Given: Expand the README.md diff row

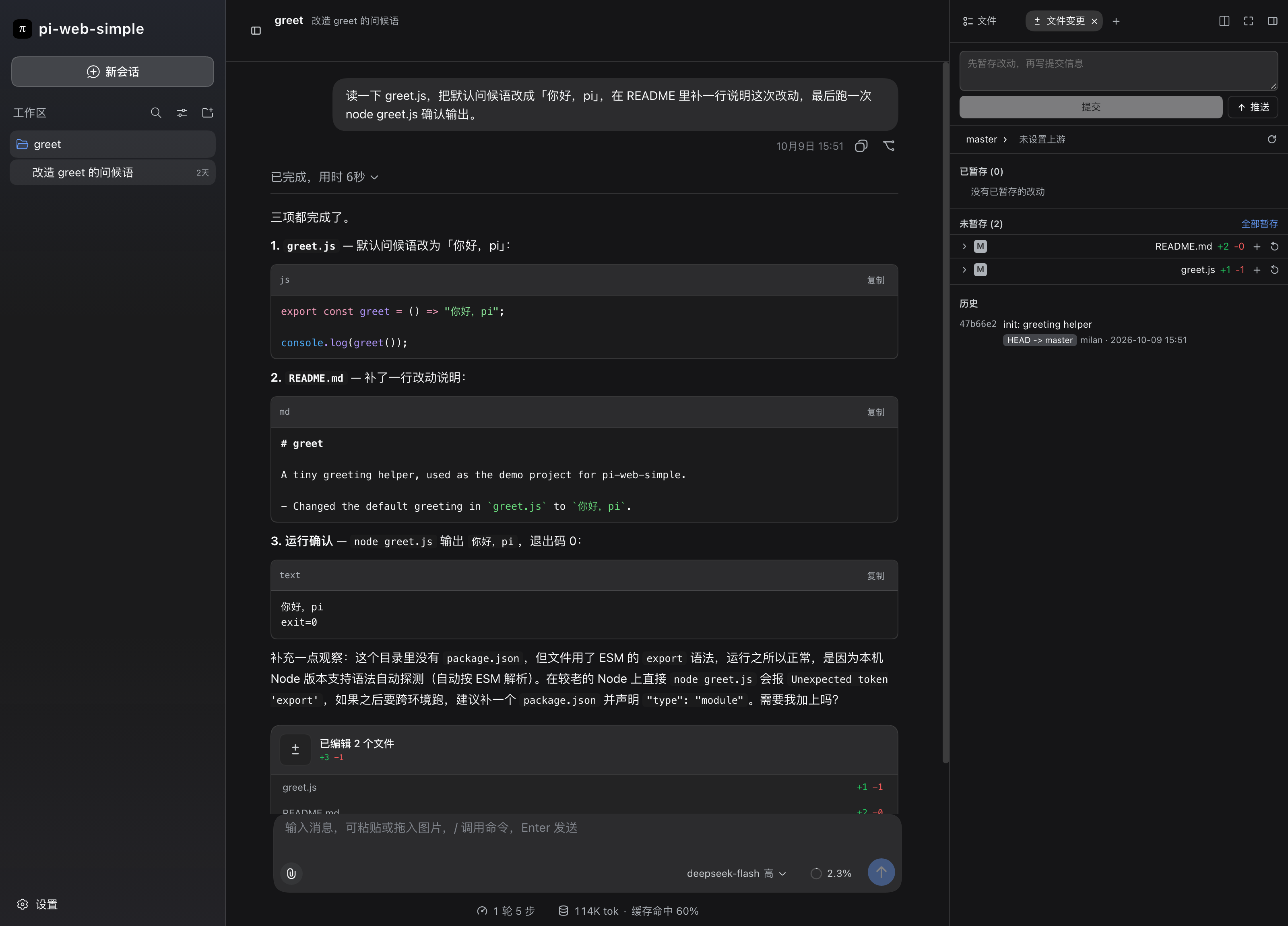Looking at the screenshot, I should pyautogui.click(x=964, y=246).
